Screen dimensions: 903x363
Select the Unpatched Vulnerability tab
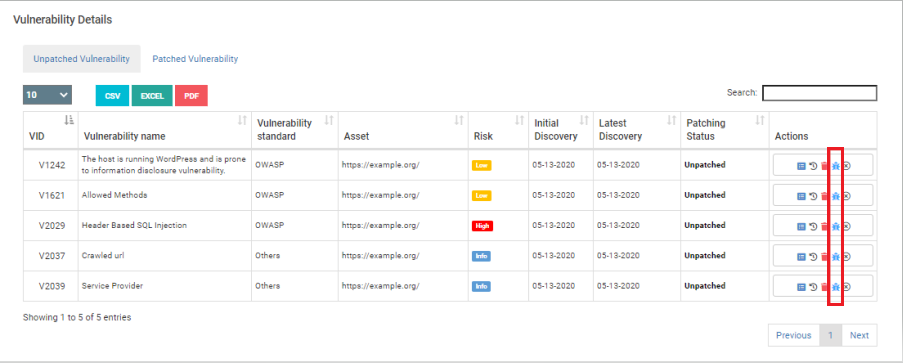coord(82,59)
